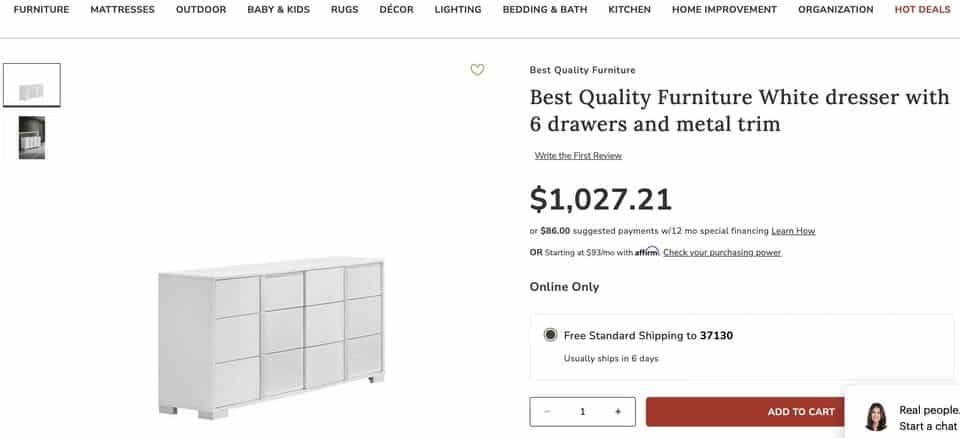The width and height of the screenshot is (960, 438).
Task: Add dresser to wishlist with heart icon
Action: click(x=477, y=70)
